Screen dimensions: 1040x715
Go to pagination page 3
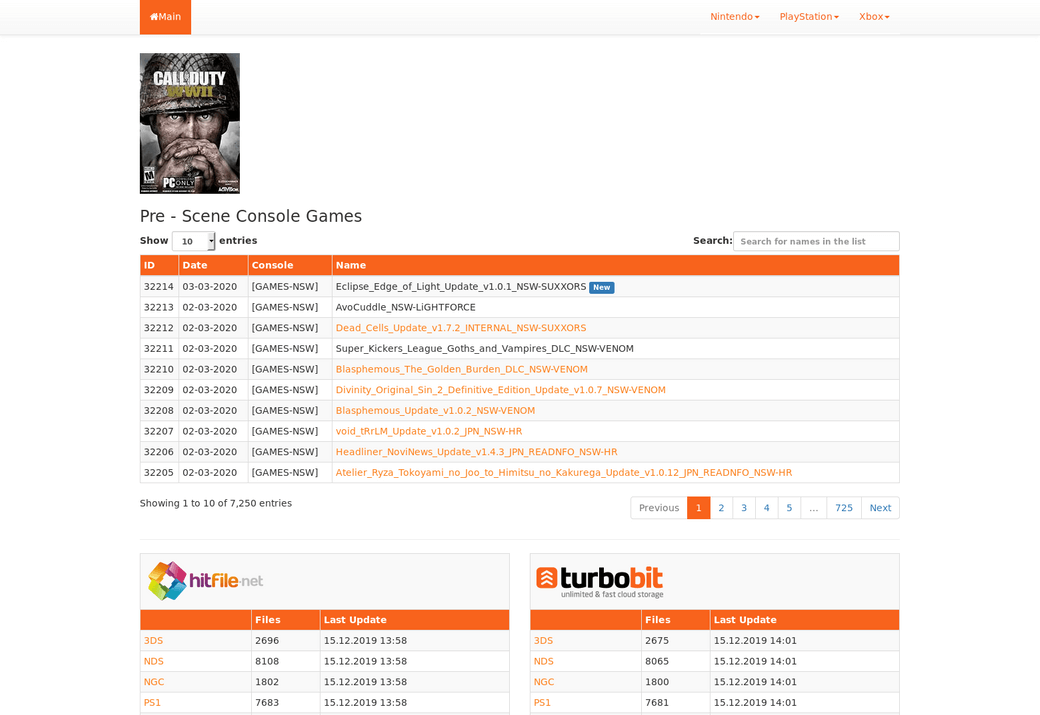click(744, 507)
